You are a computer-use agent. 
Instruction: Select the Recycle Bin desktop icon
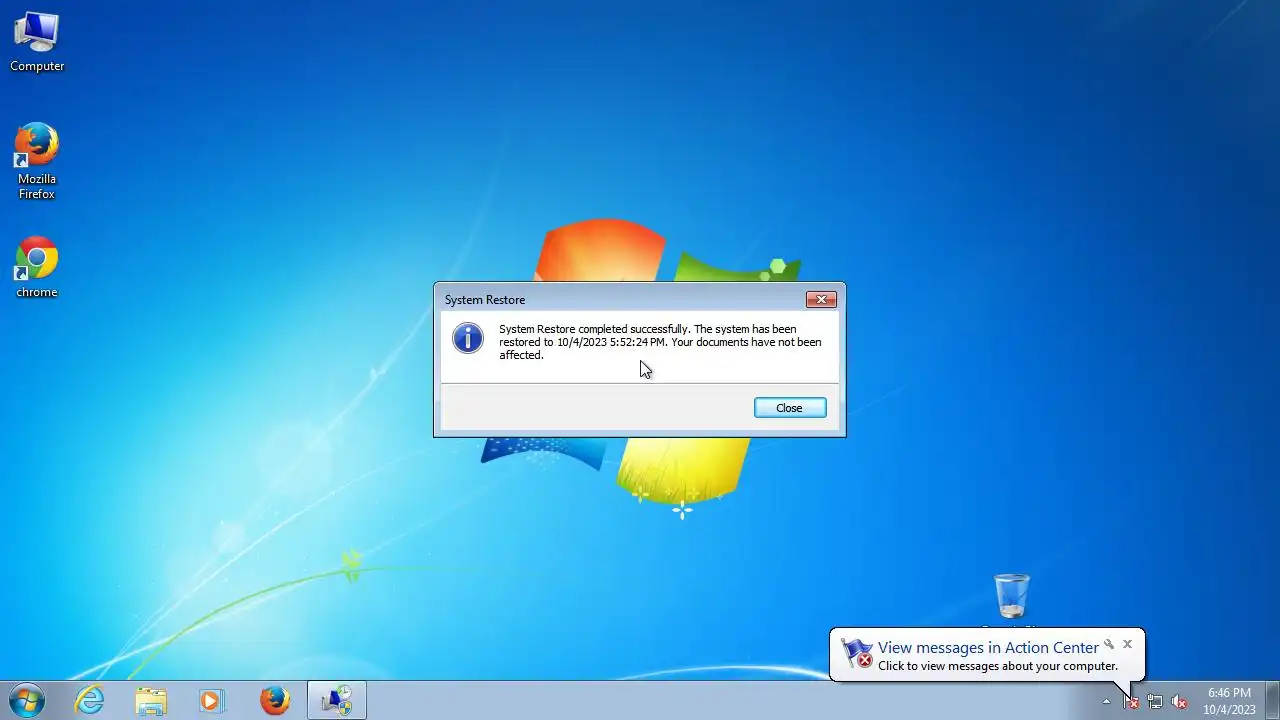tap(1011, 598)
